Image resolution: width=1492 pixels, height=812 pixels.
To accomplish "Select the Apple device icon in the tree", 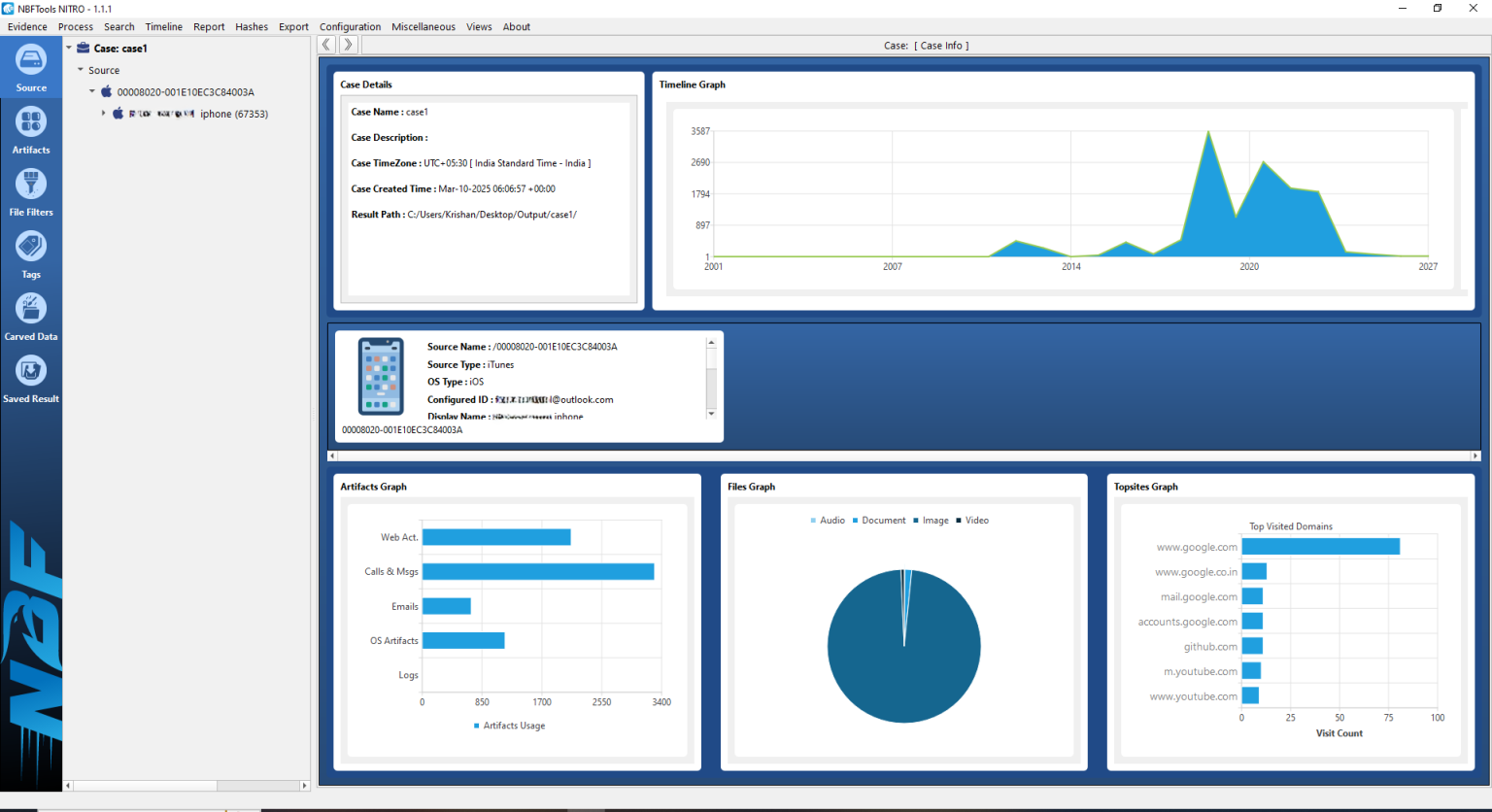I will click(106, 91).
